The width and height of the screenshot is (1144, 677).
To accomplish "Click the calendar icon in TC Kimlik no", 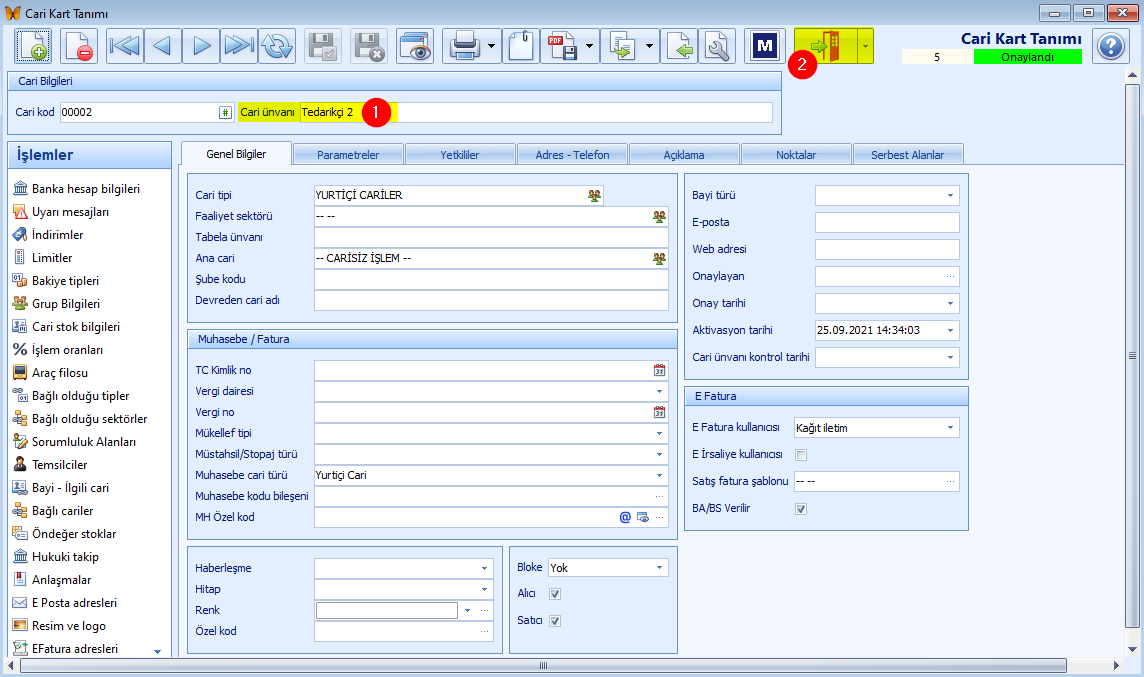I will pos(660,371).
